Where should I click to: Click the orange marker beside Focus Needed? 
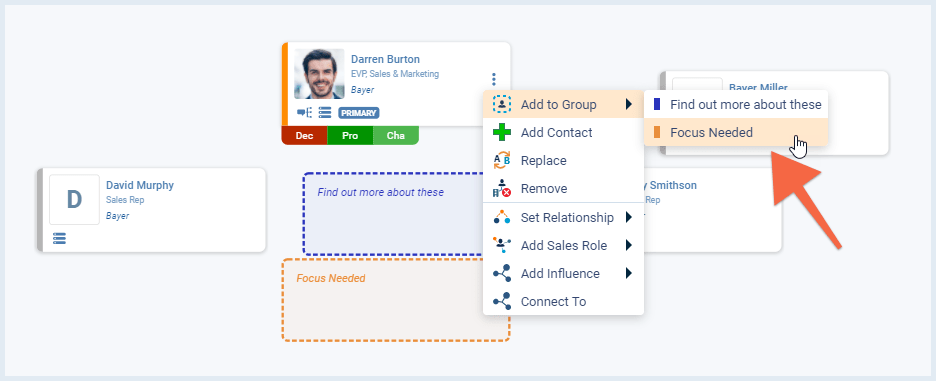pyautogui.click(x=657, y=133)
